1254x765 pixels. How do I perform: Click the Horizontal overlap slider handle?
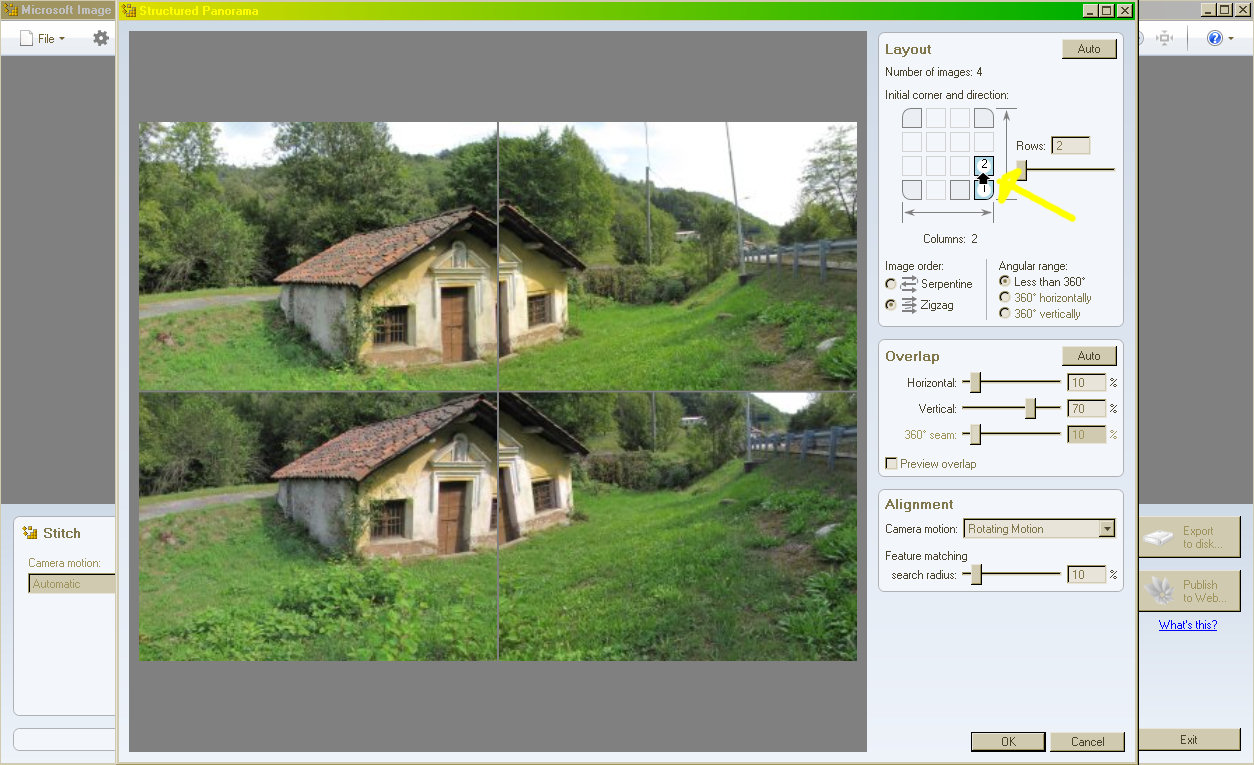pos(975,382)
